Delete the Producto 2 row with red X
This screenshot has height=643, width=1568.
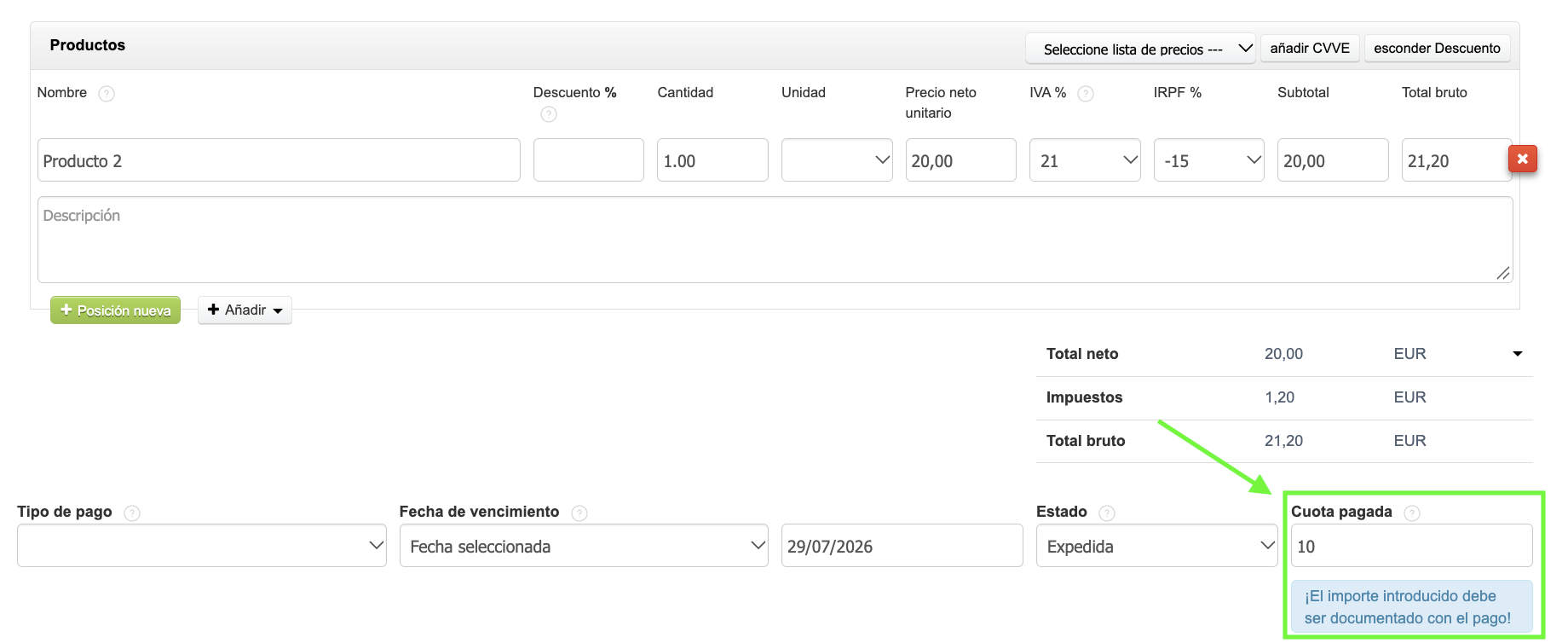tap(1523, 159)
